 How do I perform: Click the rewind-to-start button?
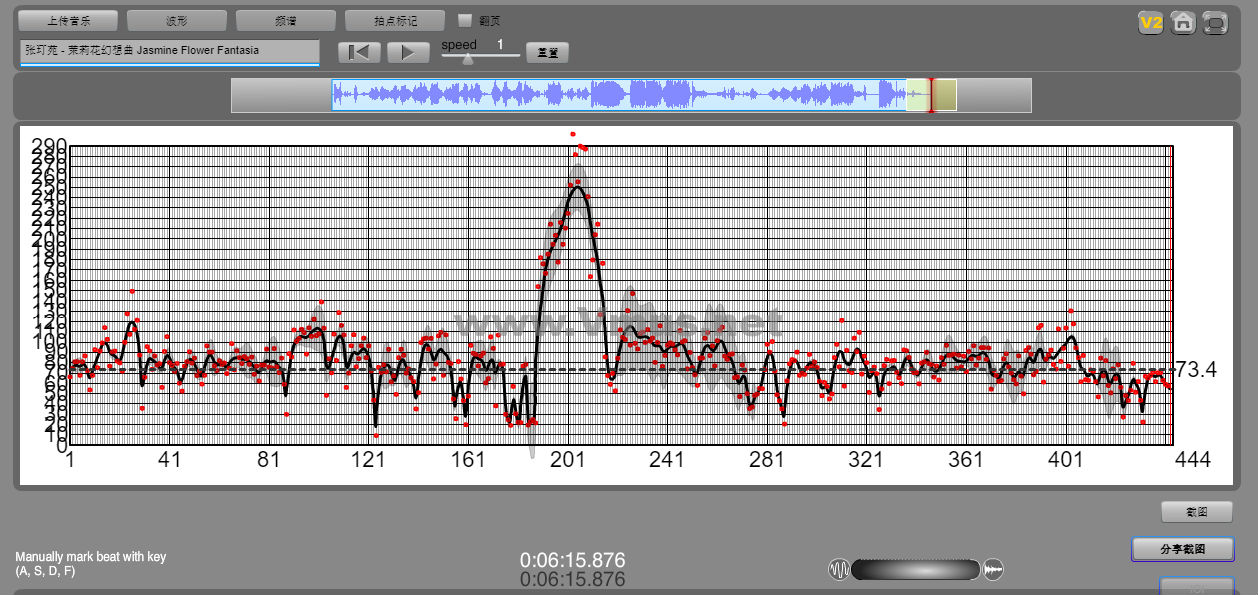coord(359,53)
